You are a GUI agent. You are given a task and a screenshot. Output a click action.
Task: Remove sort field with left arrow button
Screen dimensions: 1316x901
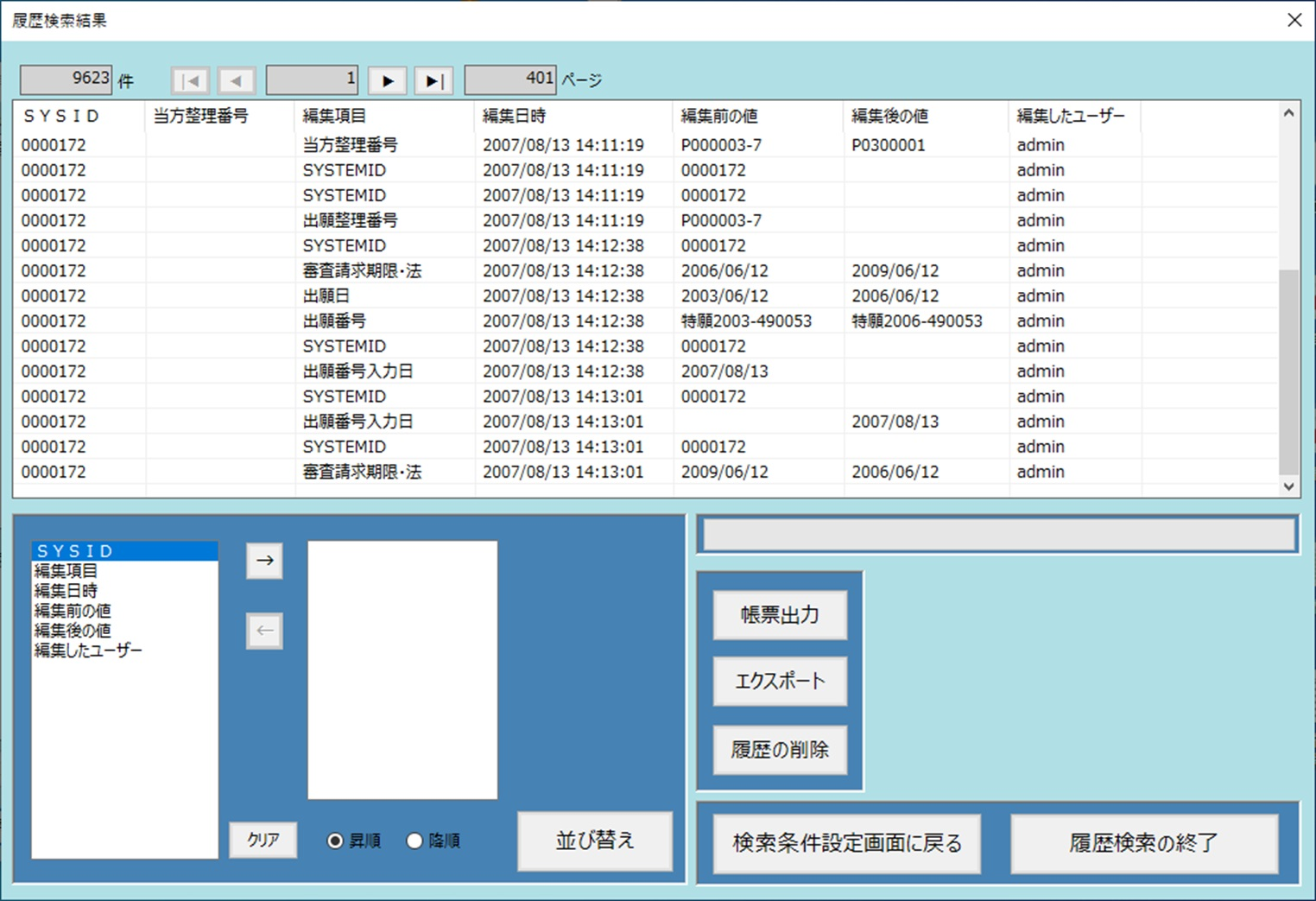264,631
